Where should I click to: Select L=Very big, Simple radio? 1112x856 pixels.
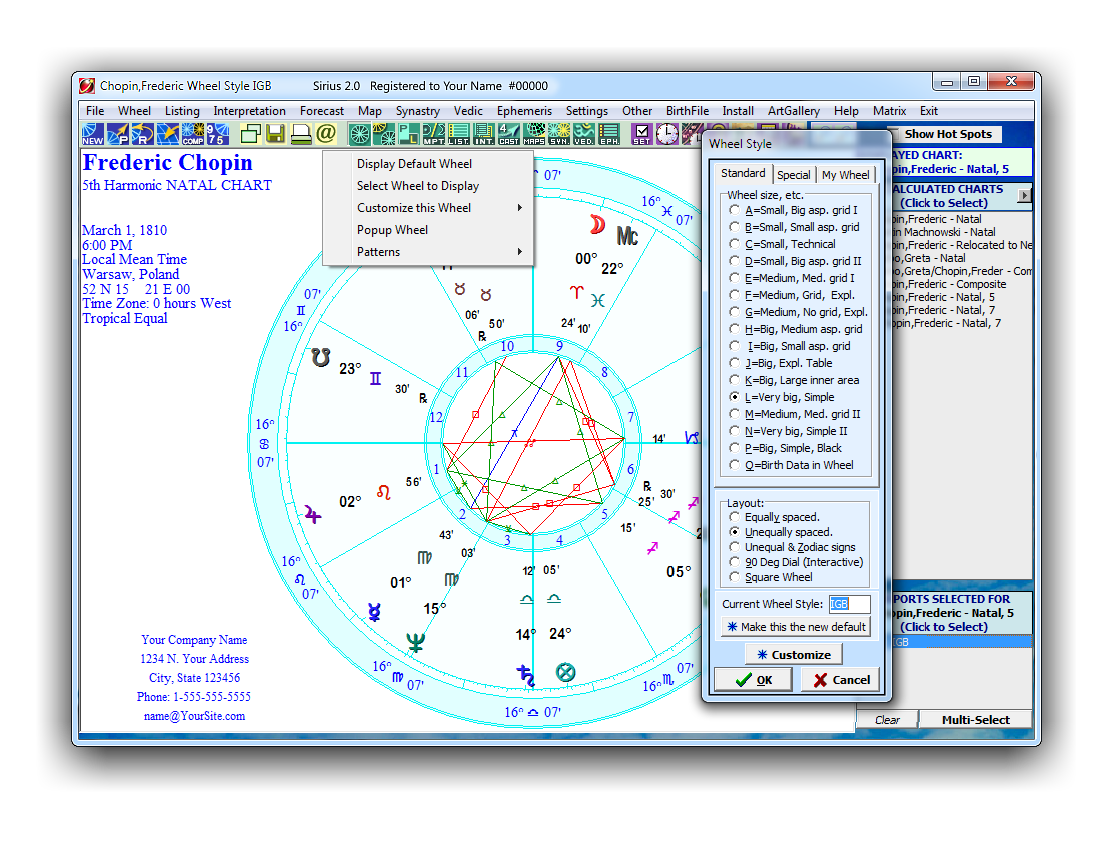[x=782, y=397]
